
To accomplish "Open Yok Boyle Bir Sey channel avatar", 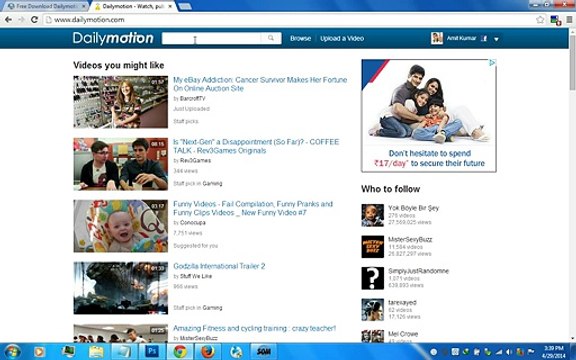I will [x=372, y=215].
